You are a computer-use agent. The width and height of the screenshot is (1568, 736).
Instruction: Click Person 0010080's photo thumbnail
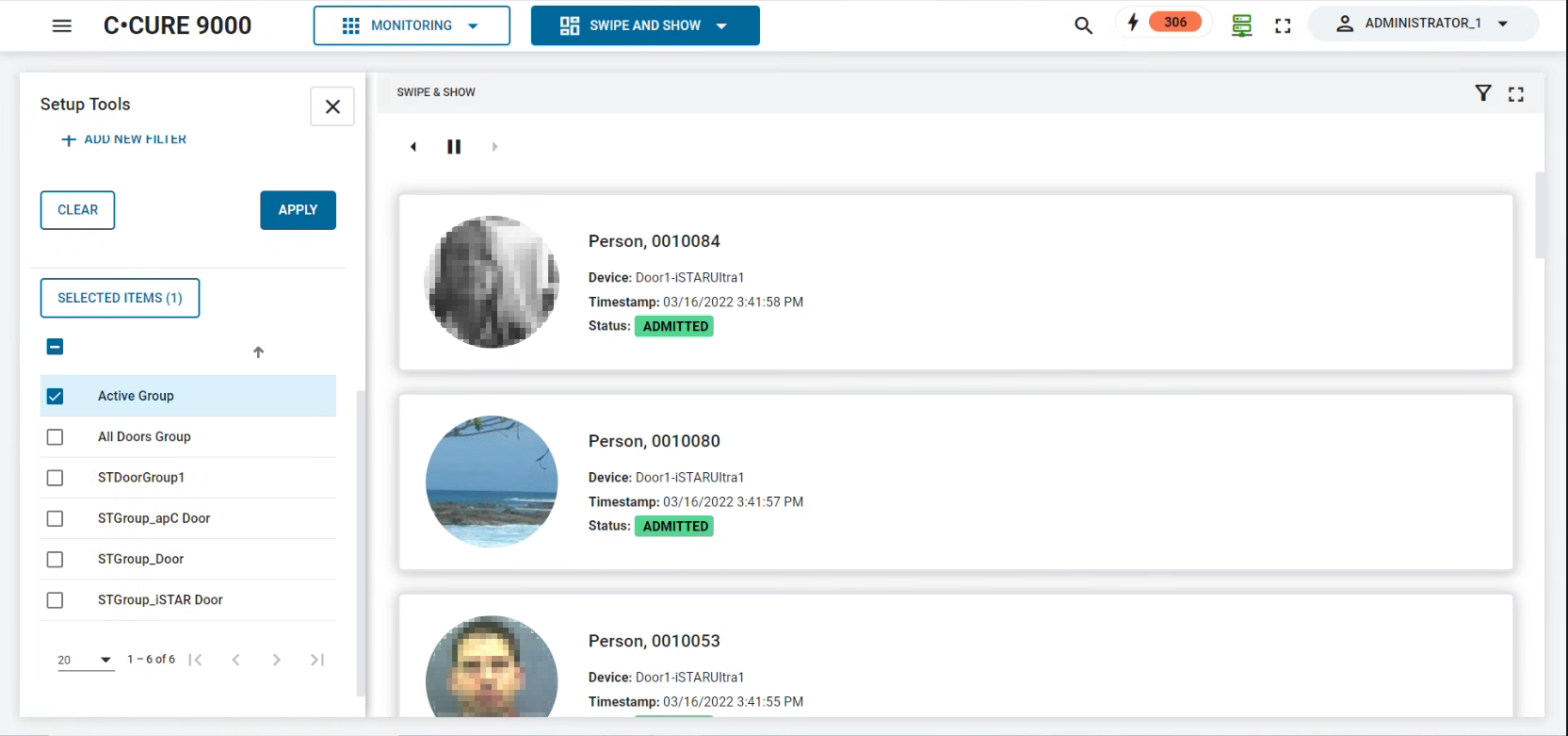[492, 482]
